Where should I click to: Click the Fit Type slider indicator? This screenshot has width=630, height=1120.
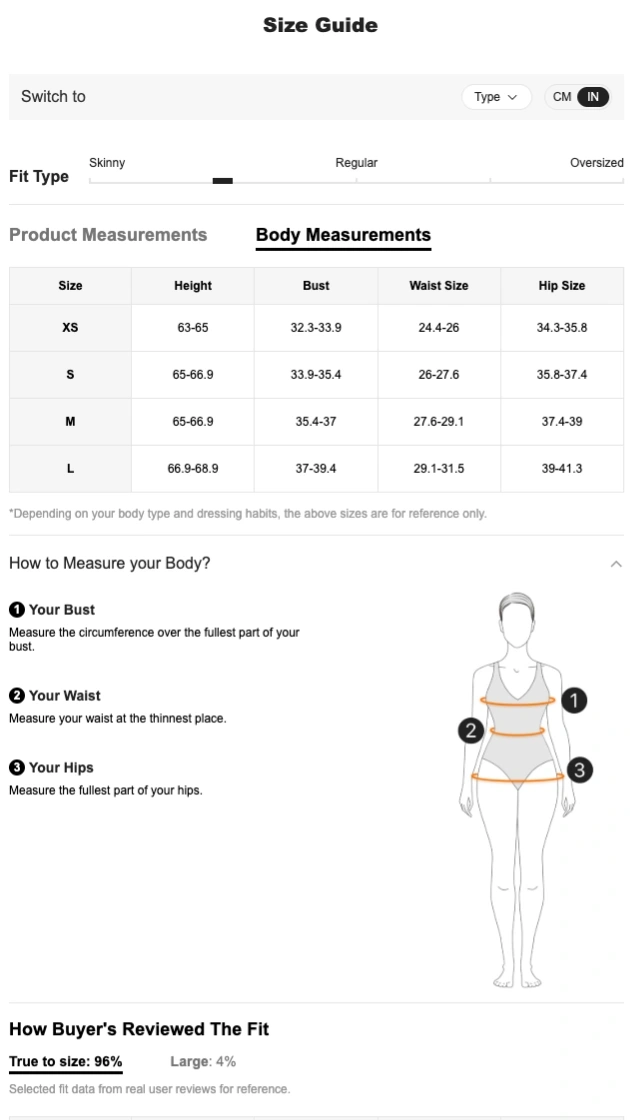[223, 181]
